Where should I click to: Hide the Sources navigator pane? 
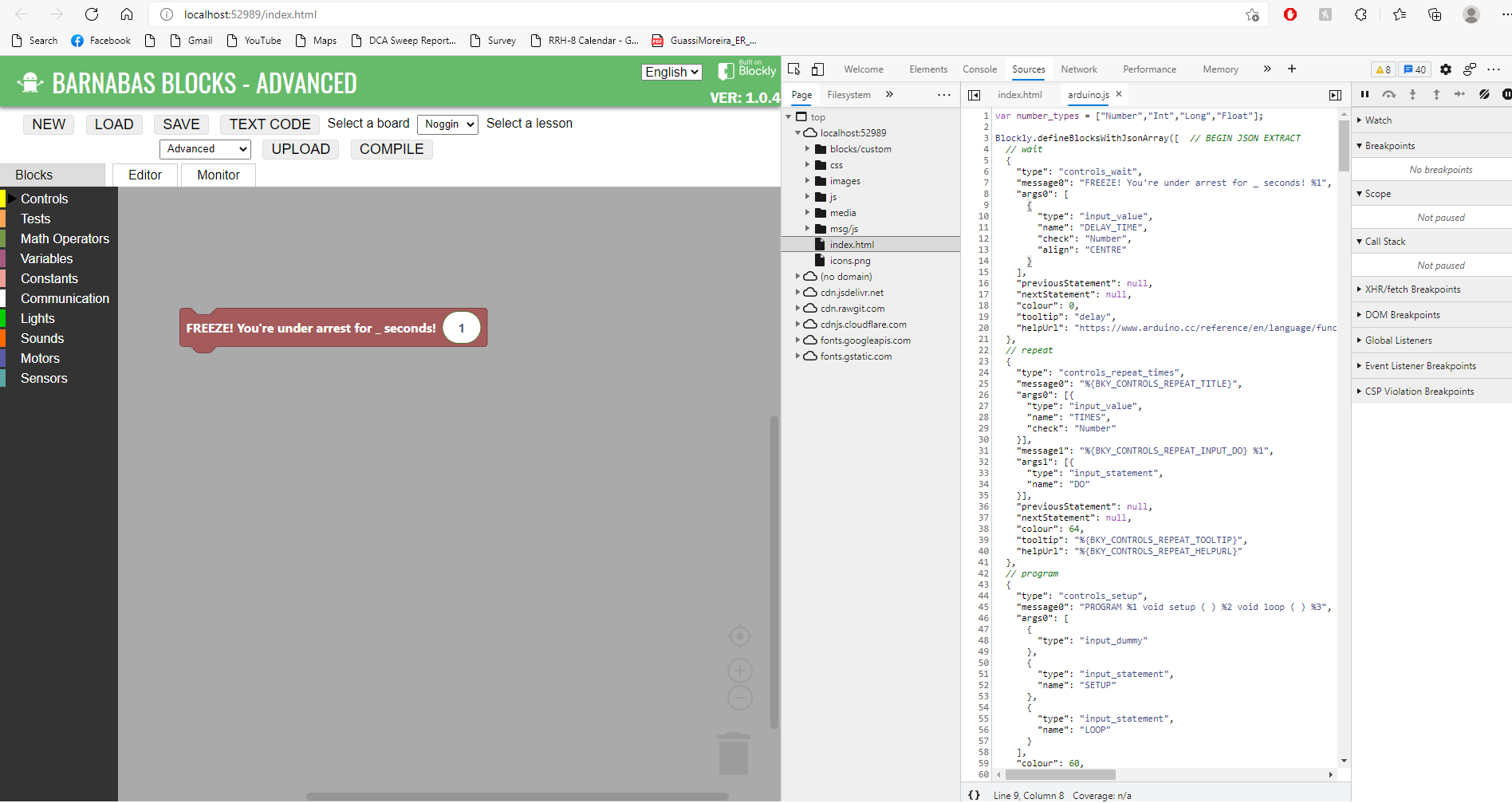pos(974,95)
